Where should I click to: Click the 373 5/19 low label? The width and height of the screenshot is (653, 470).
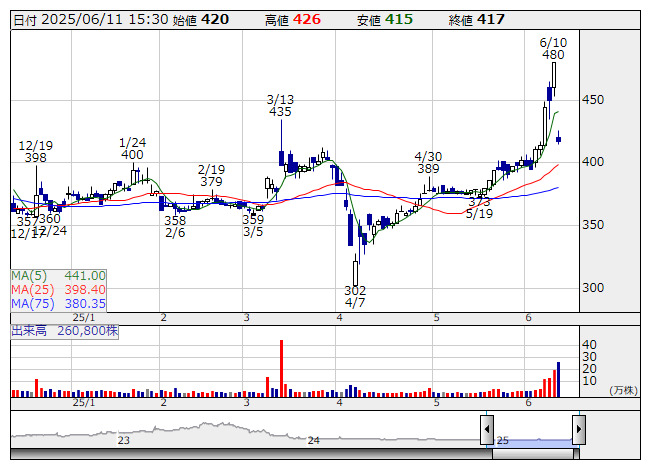479,208
